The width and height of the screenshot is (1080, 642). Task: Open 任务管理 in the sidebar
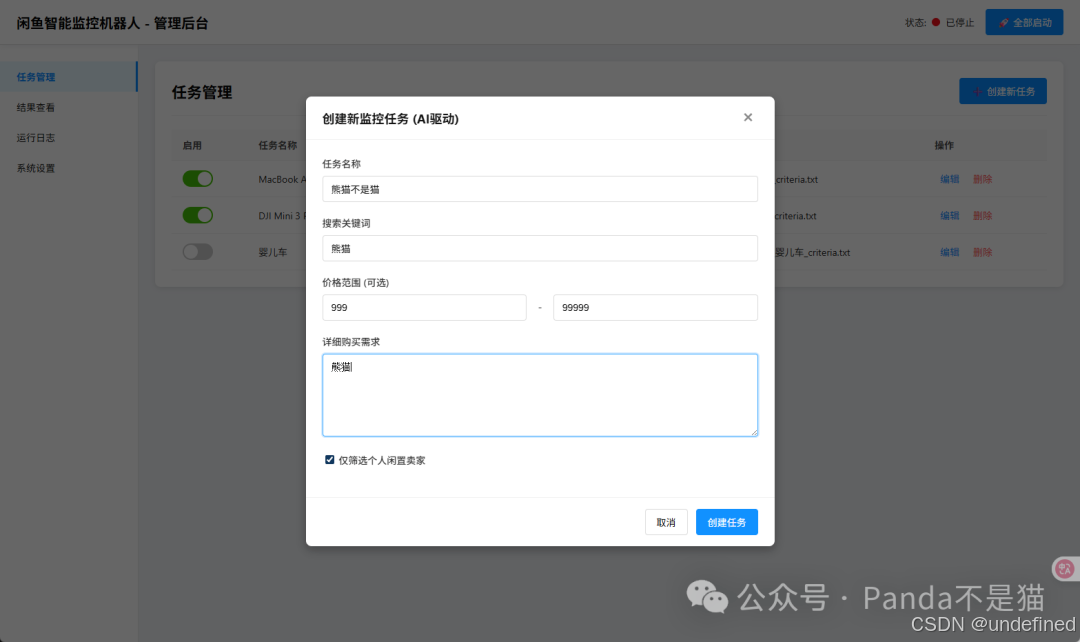[x=68, y=76]
